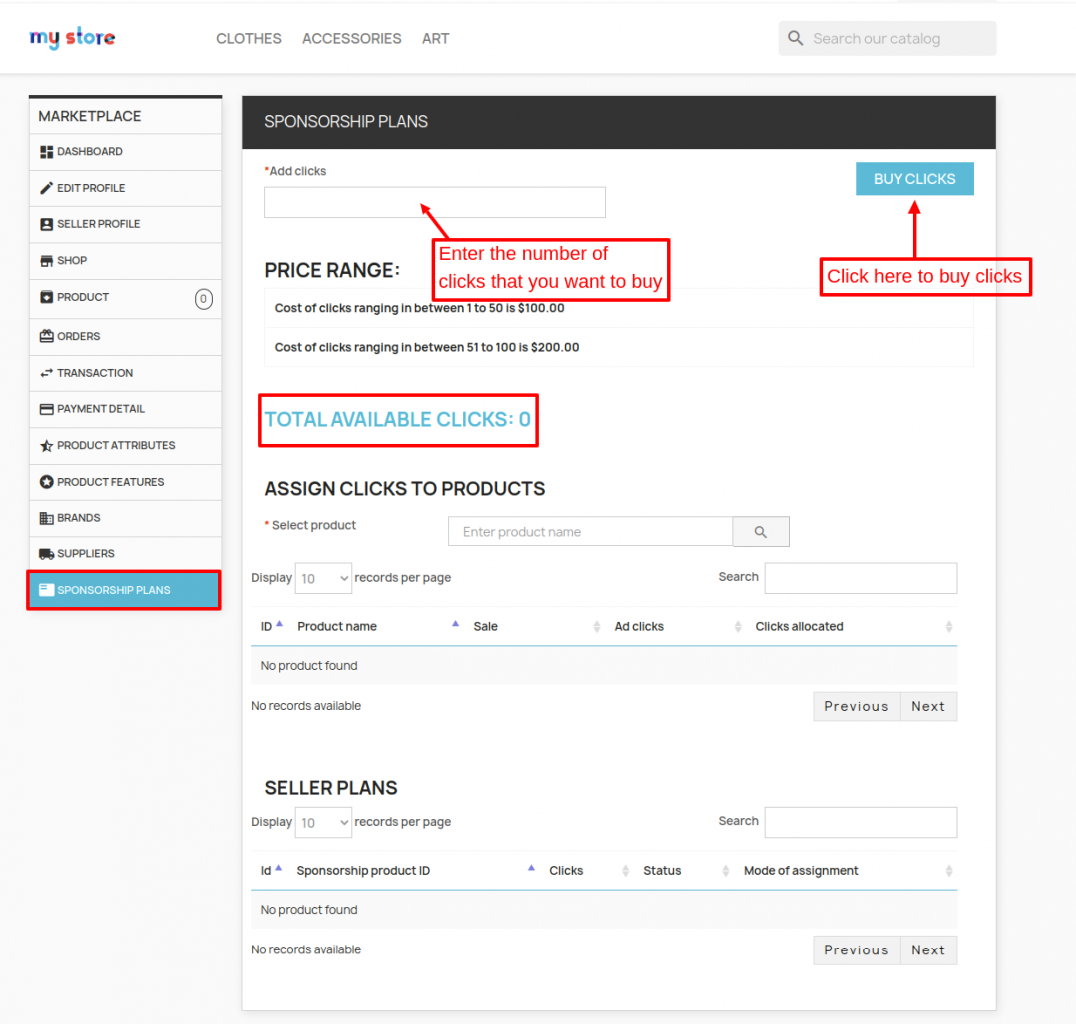Sort by Sponsorship product ID column
1076x1024 pixels.
pyautogui.click(x=531, y=868)
